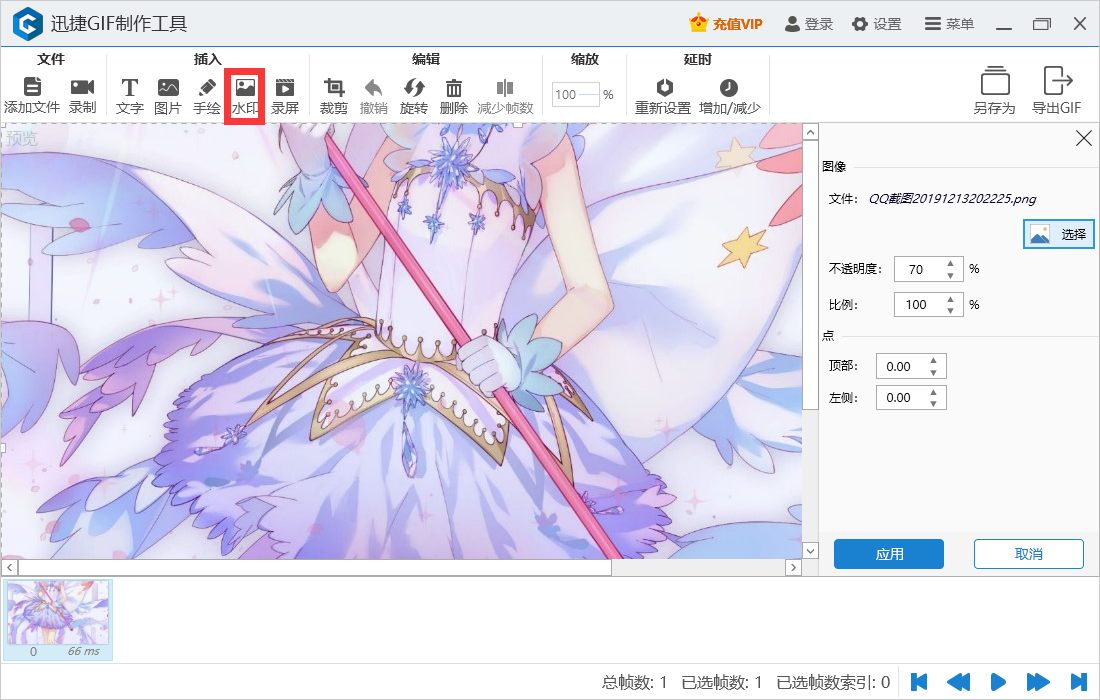Screen dimensions: 1100x700
Task: Click the 另存为 save as icon
Action: [995, 81]
